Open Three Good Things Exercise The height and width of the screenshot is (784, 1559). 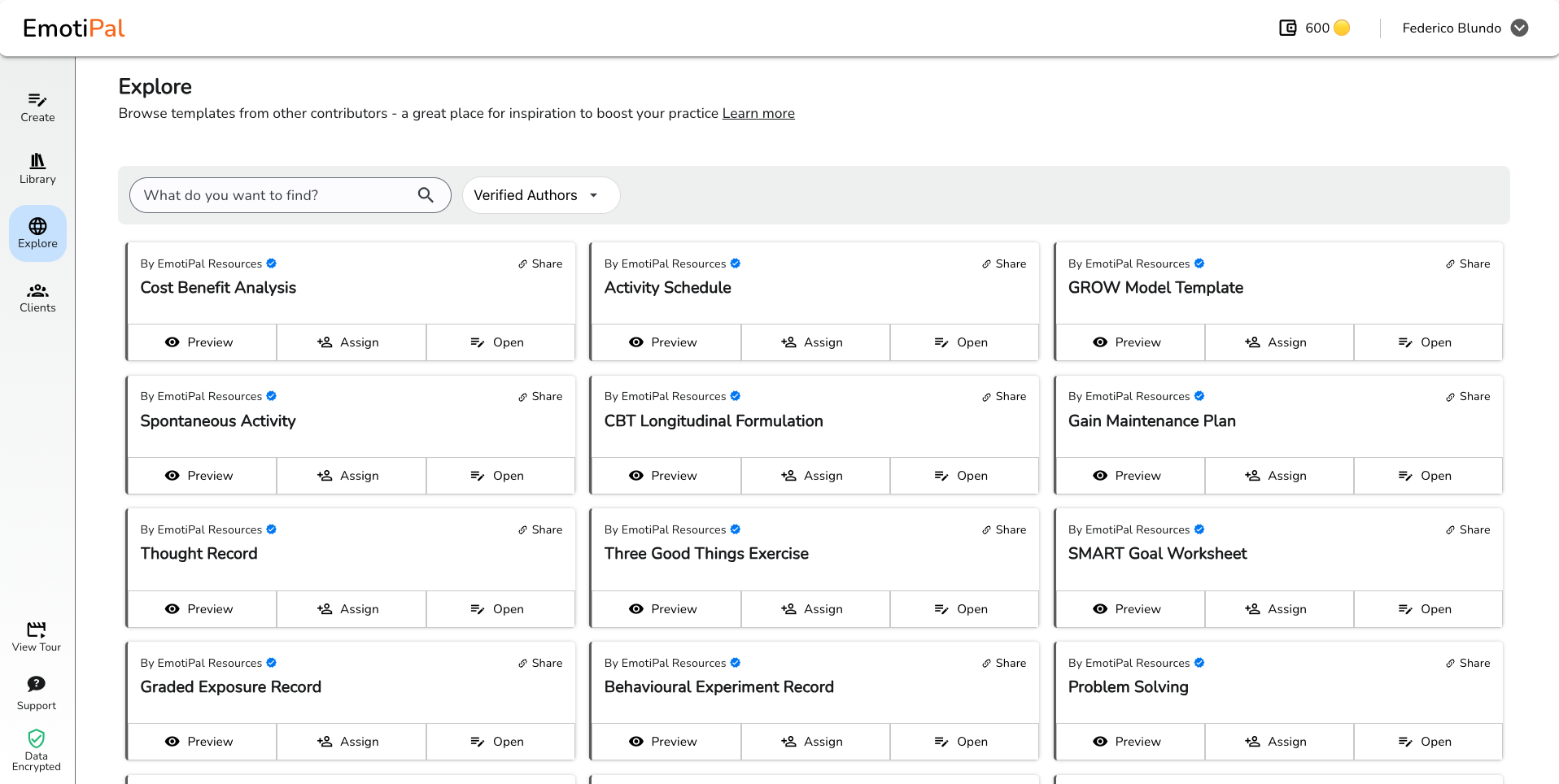pos(964,609)
